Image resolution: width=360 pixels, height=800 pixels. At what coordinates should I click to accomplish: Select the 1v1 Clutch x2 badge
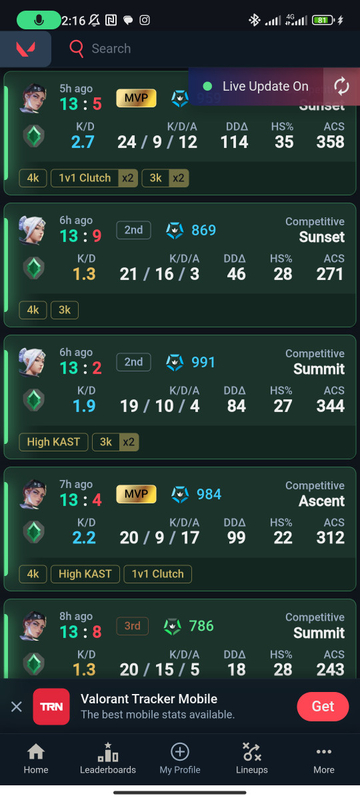pyautogui.click(x=94, y=178)
